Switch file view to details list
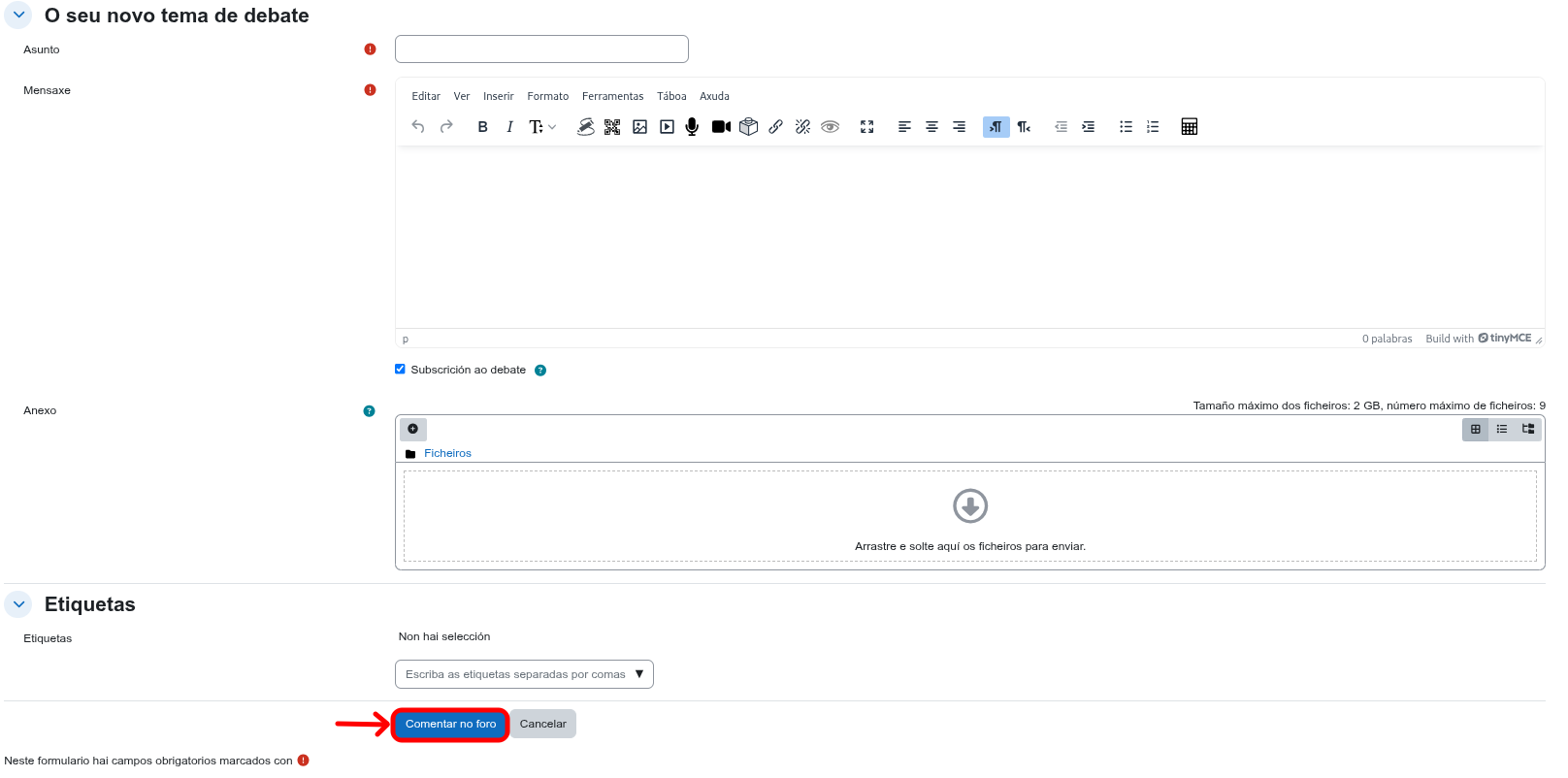 click(1502, 429)
